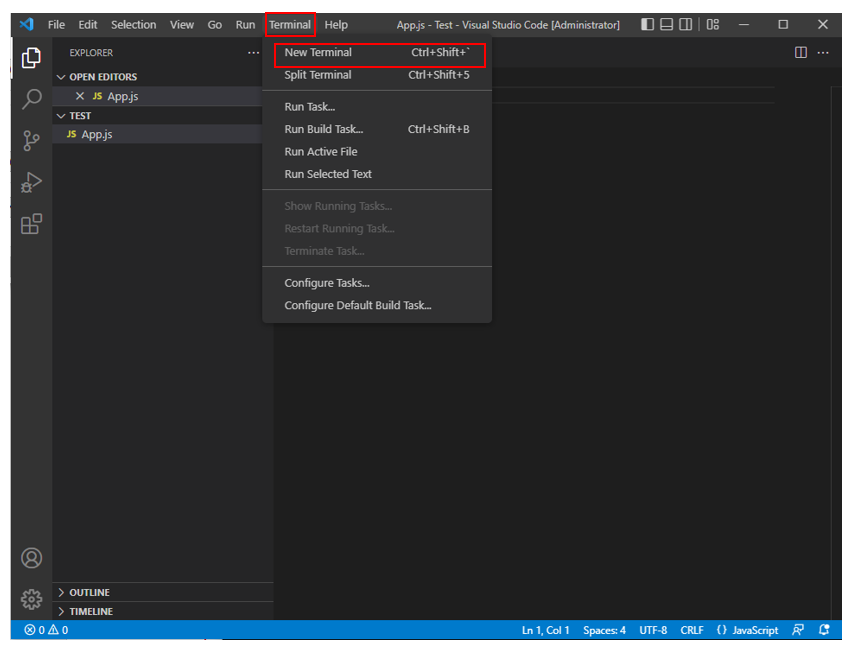Open editor More Actions ellipsis
The height and width of the screenshot is (652, 851).
[x=823, y=53]
